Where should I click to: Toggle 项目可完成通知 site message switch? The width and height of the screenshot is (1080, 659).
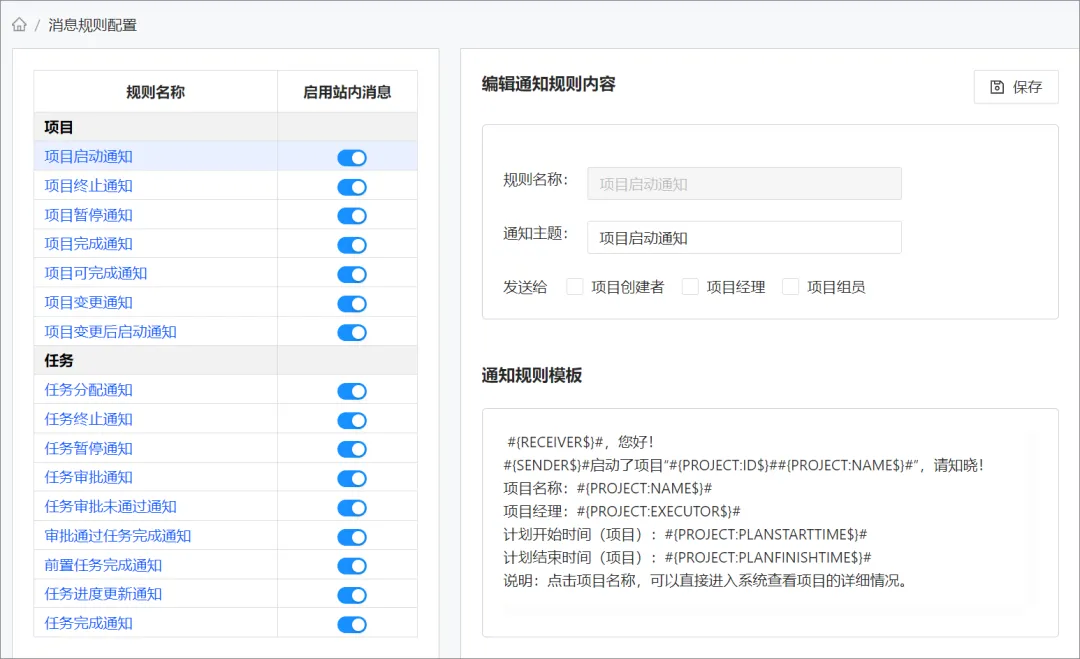pos(352,274)
